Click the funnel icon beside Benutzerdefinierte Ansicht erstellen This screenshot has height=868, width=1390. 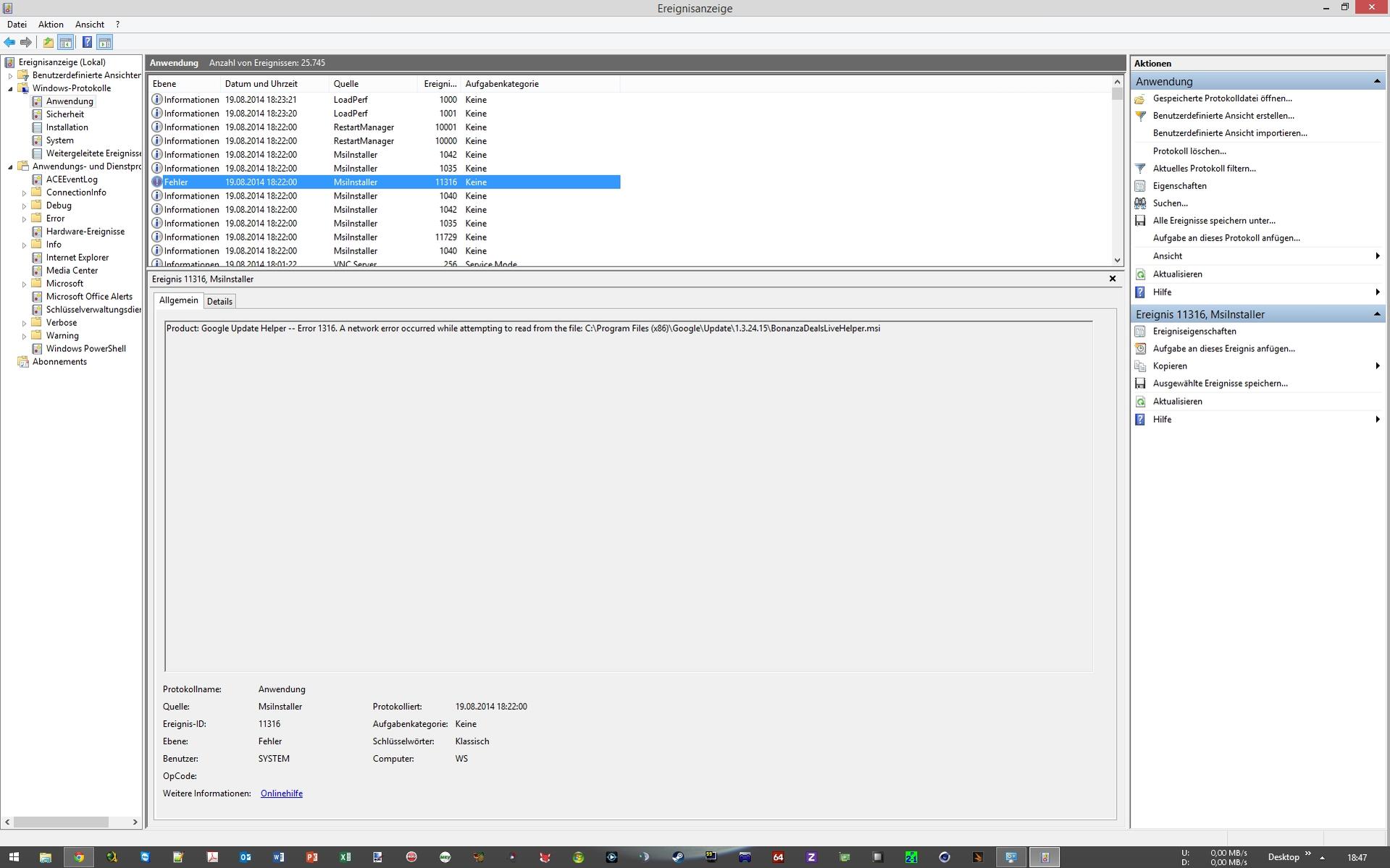pos(1140,116)
